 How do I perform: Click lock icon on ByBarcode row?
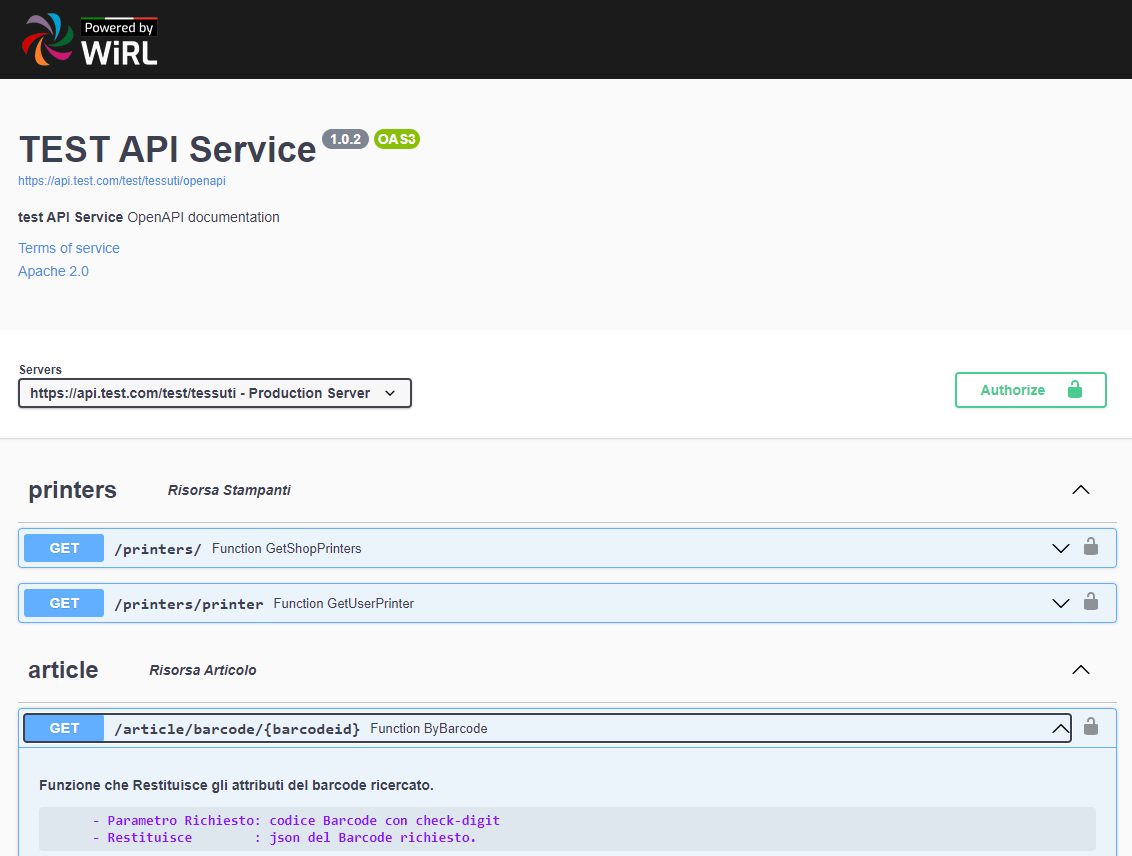click(x=1091, y=727)
